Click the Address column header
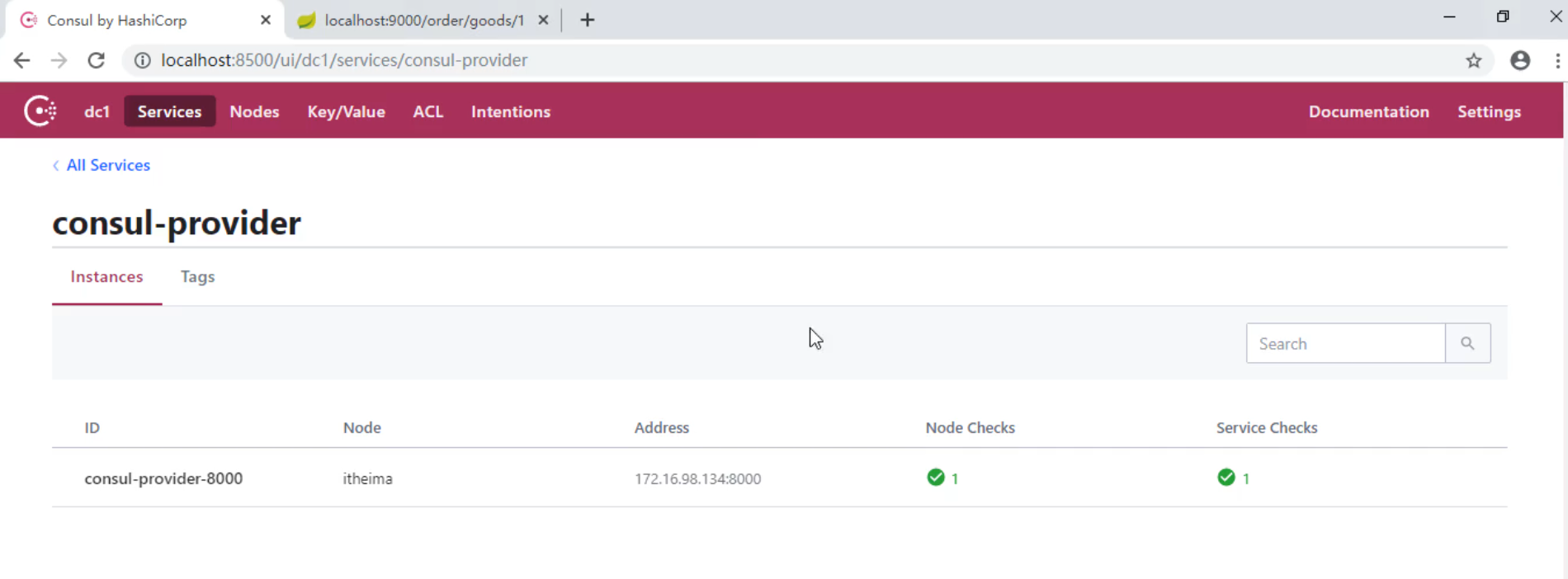Screen dimensions: 1568x579 point(661,427)
